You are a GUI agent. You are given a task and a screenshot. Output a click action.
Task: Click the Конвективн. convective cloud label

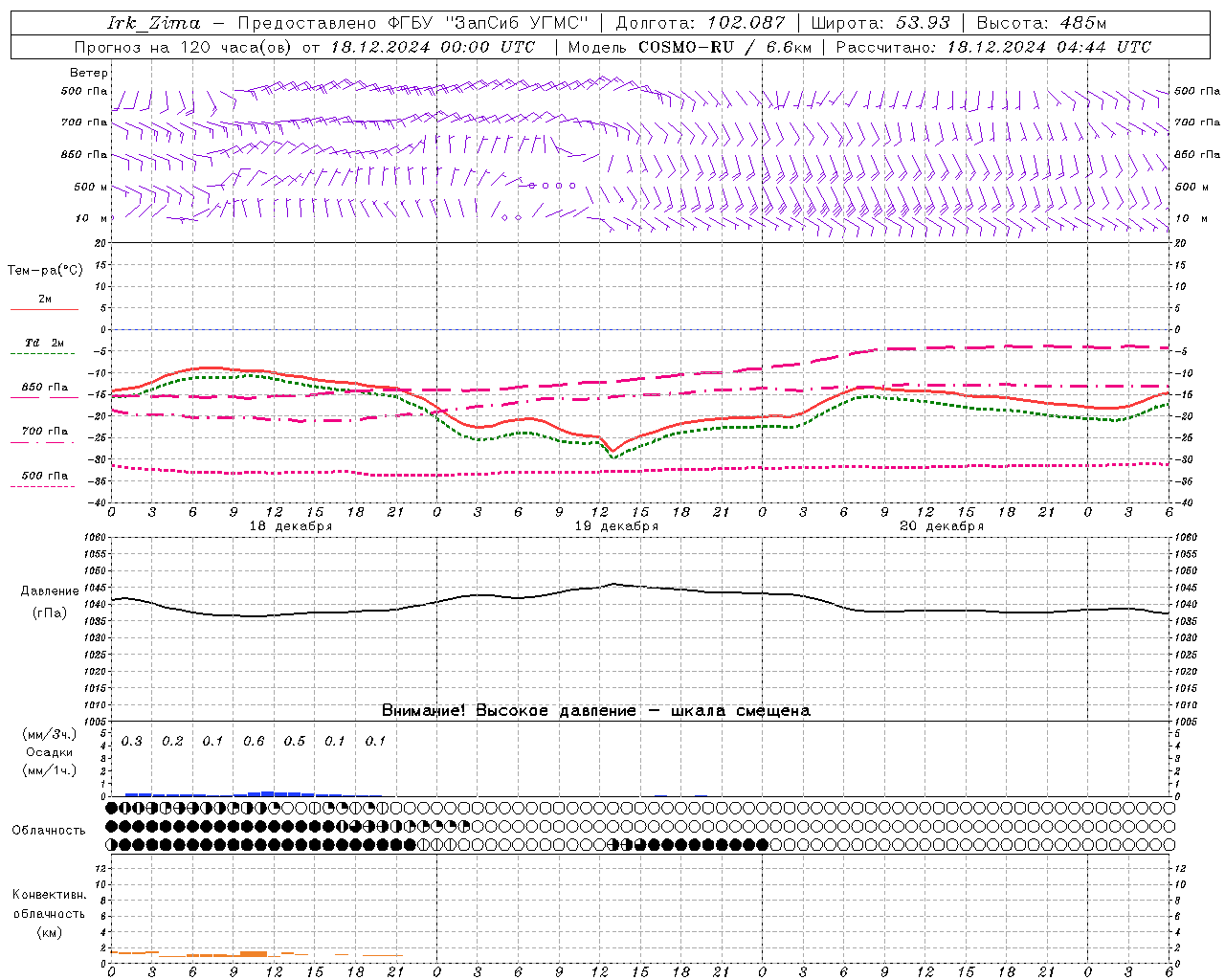[49, 895]
